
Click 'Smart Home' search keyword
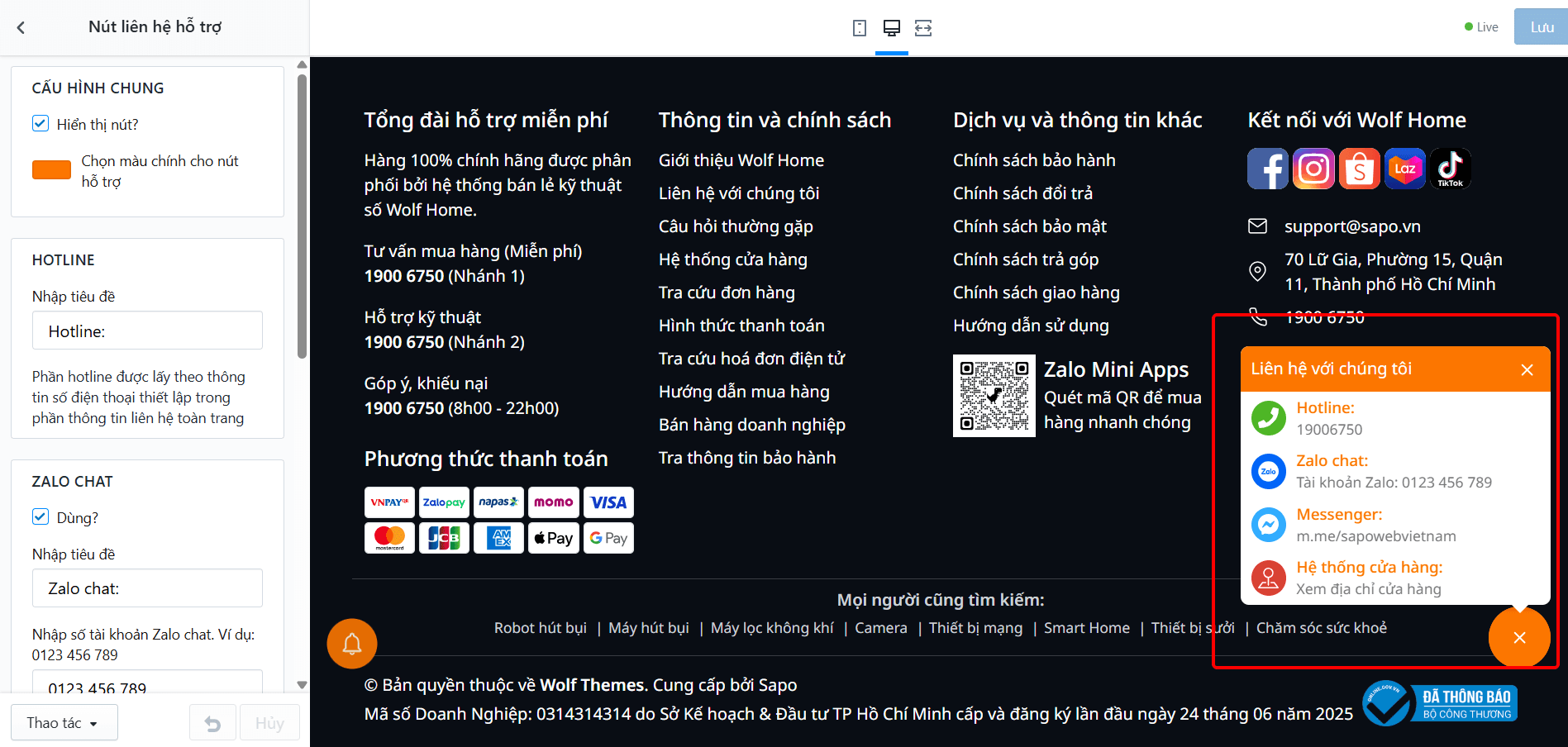(x=1087, y=628)
